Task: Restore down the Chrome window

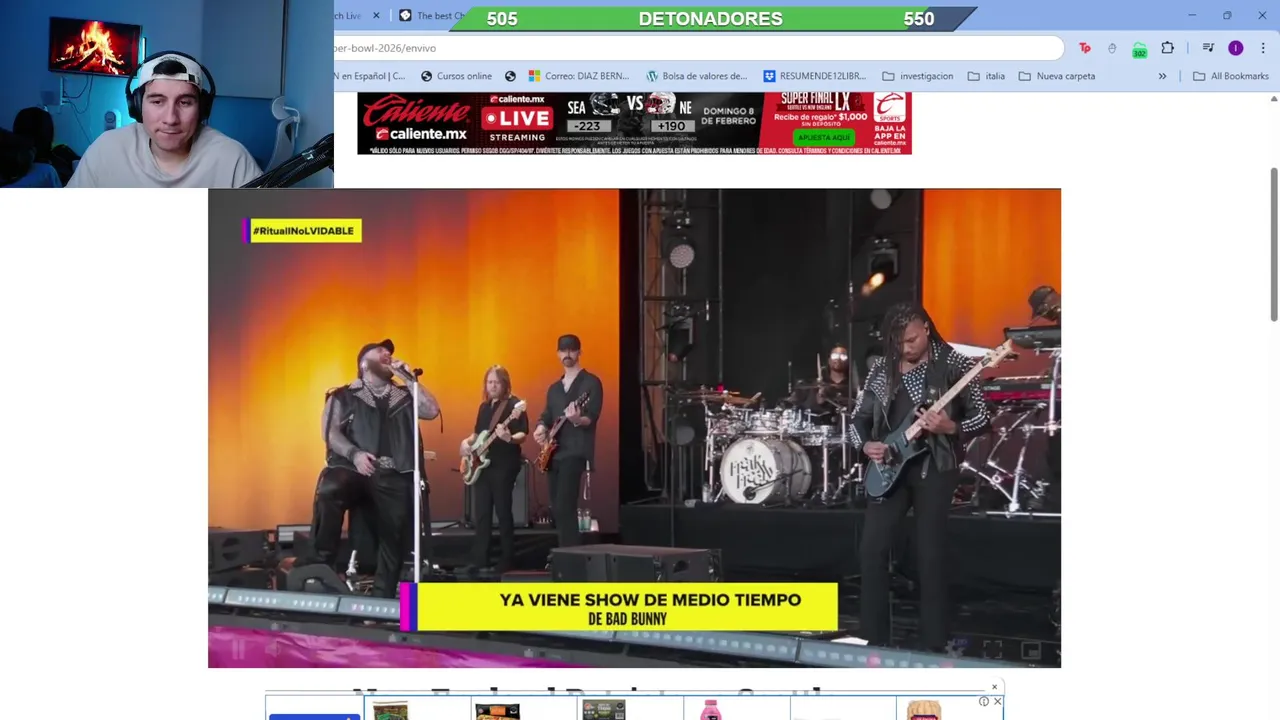Action: [x=1227, y=15]
